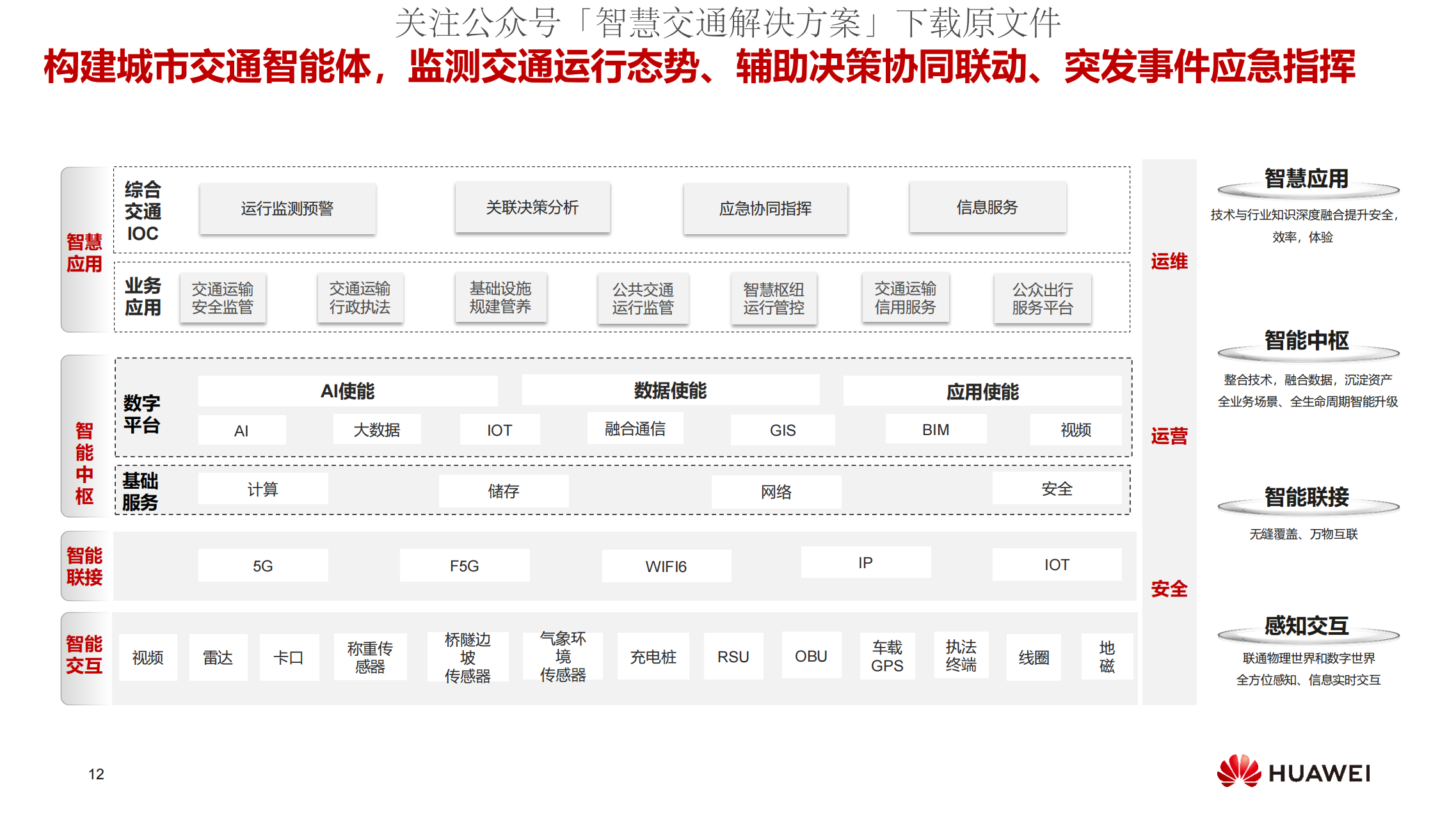Screen dimensions: 1456x819
Task: Click the red 运维 label
Action: pyautogui.click(x=1169, y=261)
